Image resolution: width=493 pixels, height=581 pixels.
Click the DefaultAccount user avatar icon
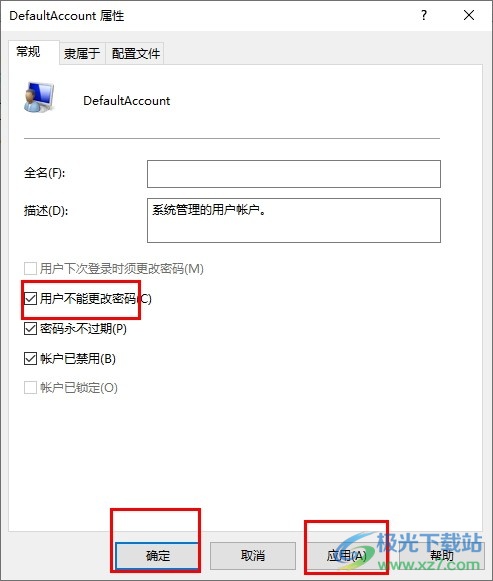(39, 97)
